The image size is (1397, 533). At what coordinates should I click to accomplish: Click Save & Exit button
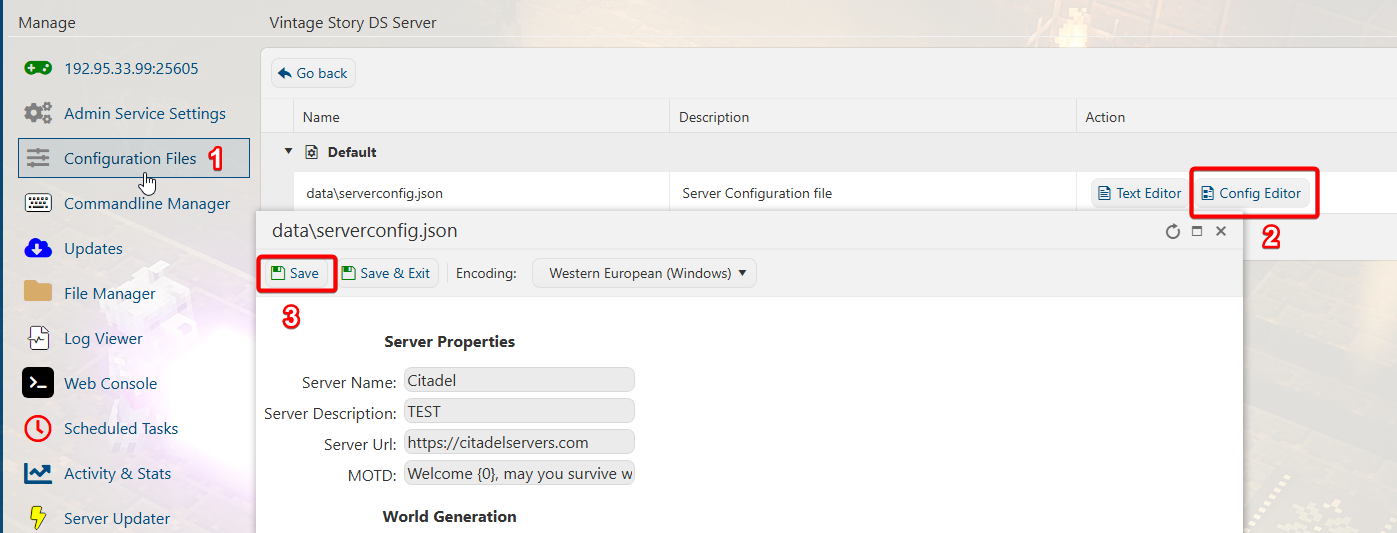[386, 273]
